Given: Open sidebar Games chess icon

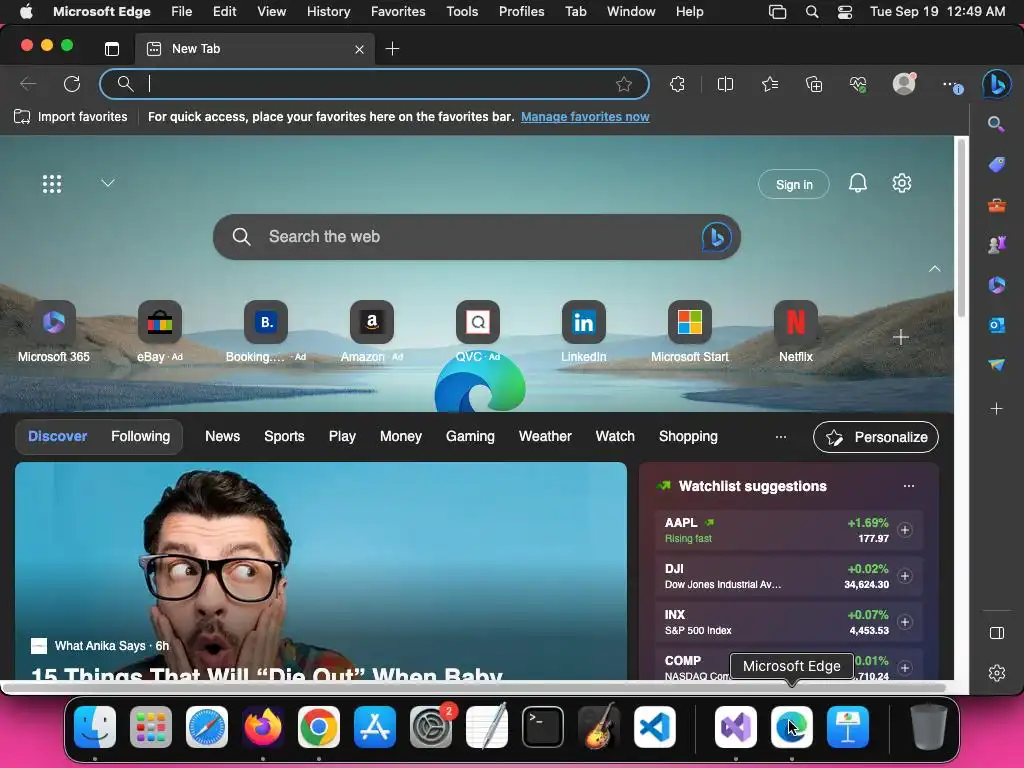Looking at the screenshot, I should point(996,244).
